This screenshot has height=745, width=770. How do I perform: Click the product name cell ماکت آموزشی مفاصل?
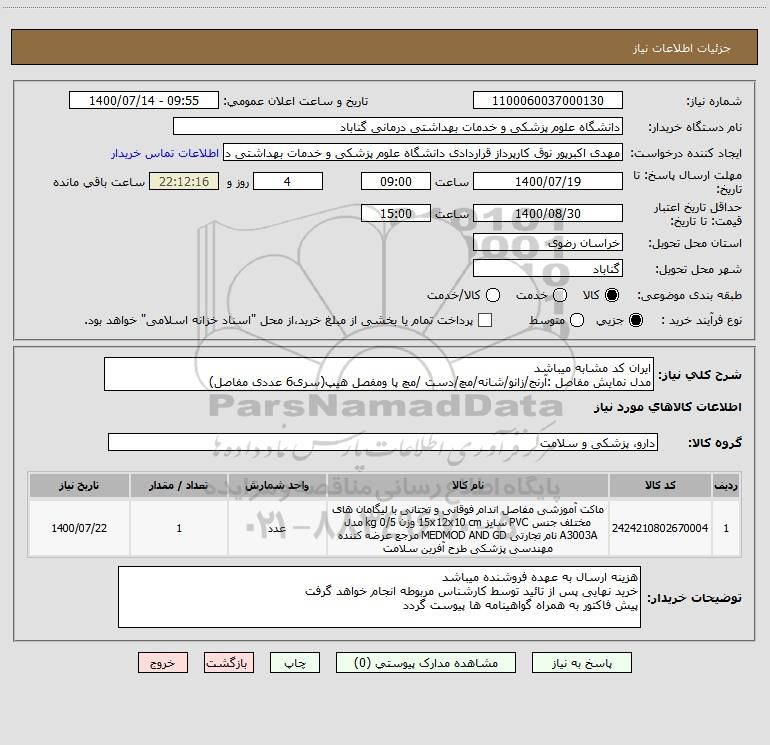coord(468,528)
